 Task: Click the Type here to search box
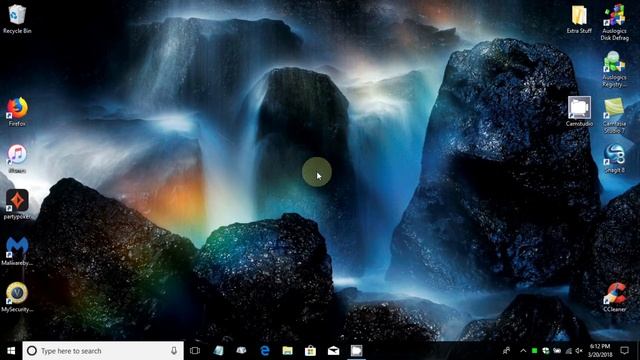coord(103,351)
